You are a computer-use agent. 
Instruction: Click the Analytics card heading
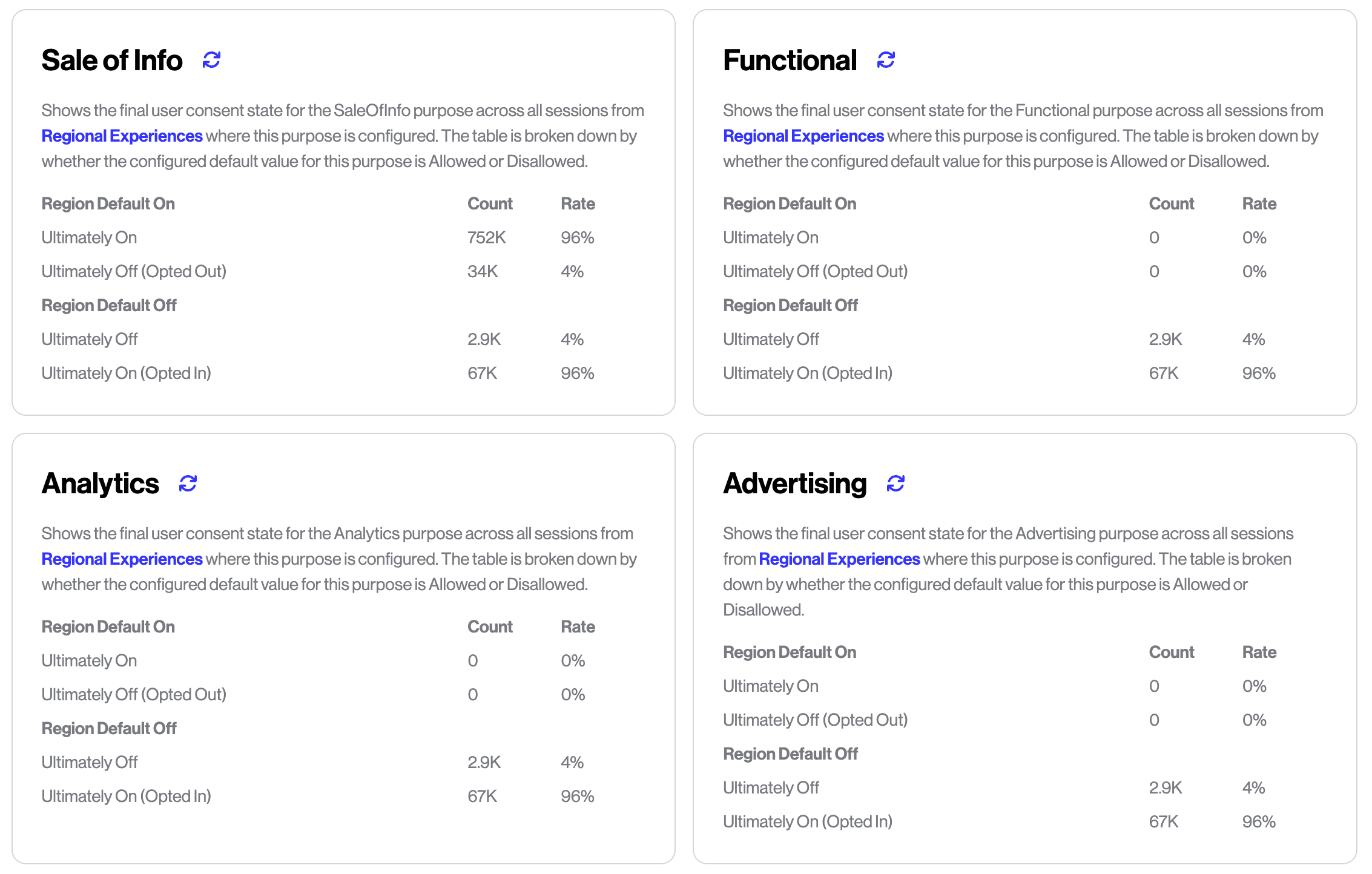click(x=101, y=484)
